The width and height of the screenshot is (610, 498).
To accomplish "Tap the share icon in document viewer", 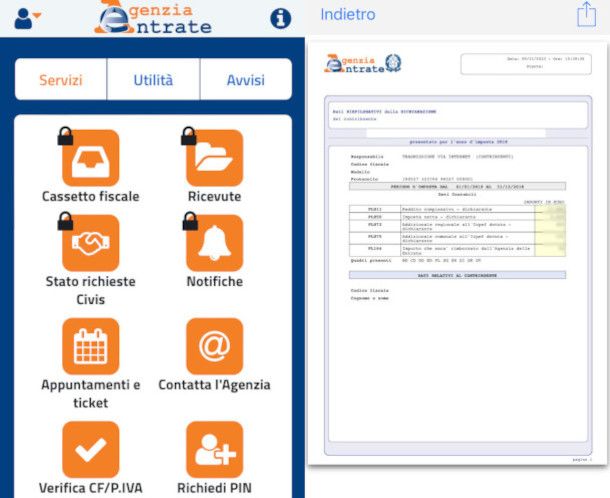I will pyautogui.click(x=586, y=14).
